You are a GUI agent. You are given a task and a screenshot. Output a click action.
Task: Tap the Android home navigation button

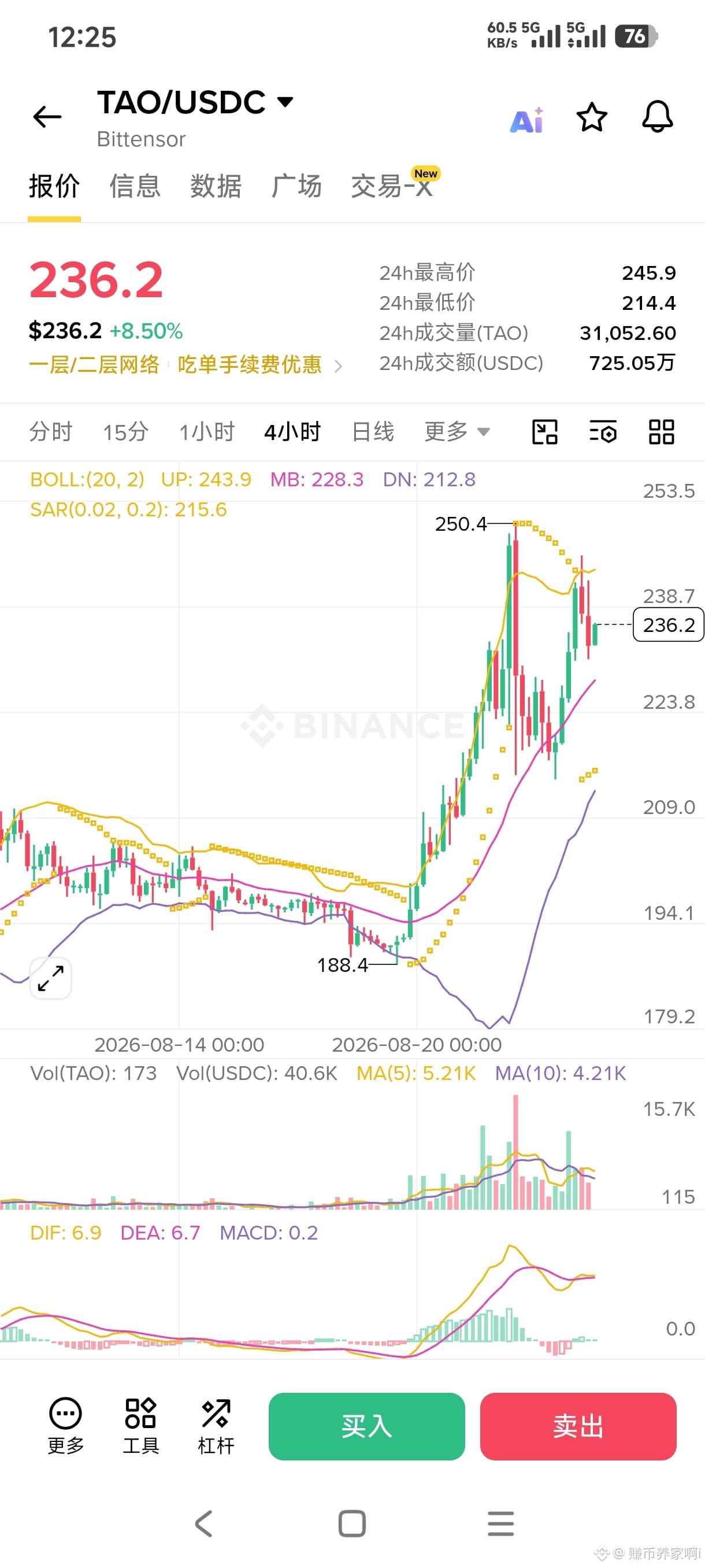pyautogui.click(x=352, y=1523)
